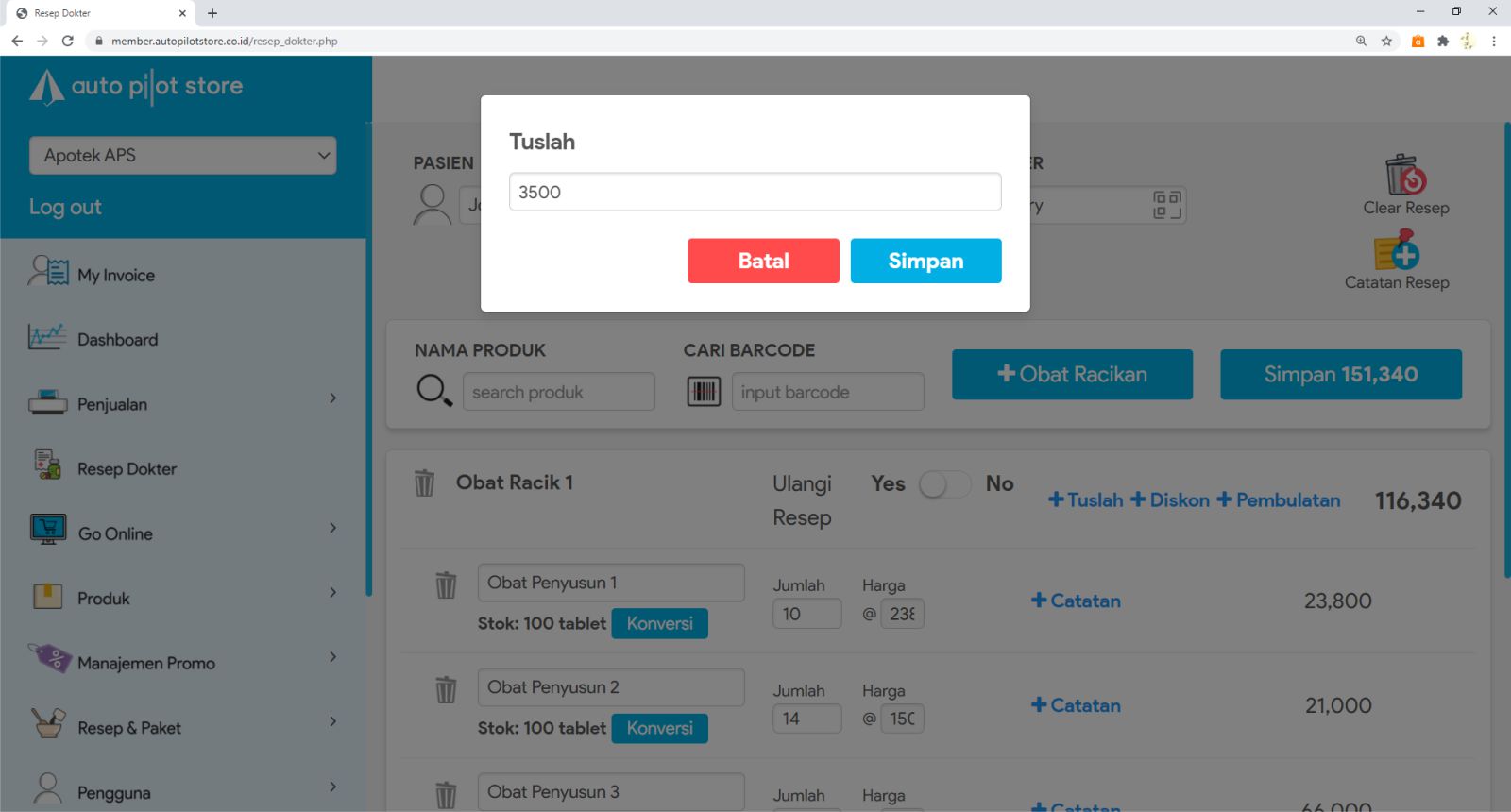This screenshot has width=1511, height=812.
Task: Click the Log out link
Action: point(65,208)
